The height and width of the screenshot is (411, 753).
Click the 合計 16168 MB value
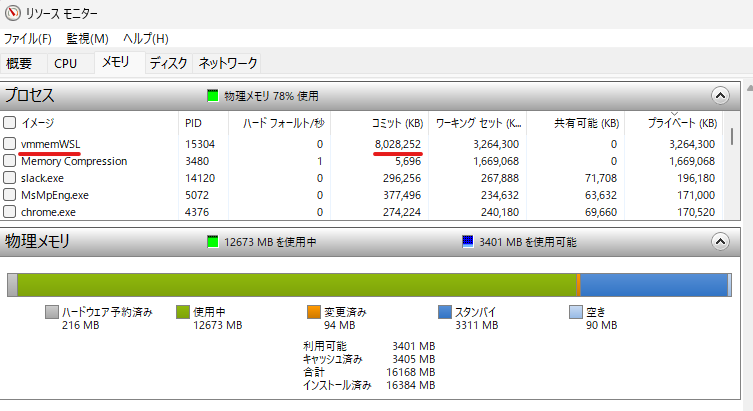pyautogui.click(x=411, y=372)
